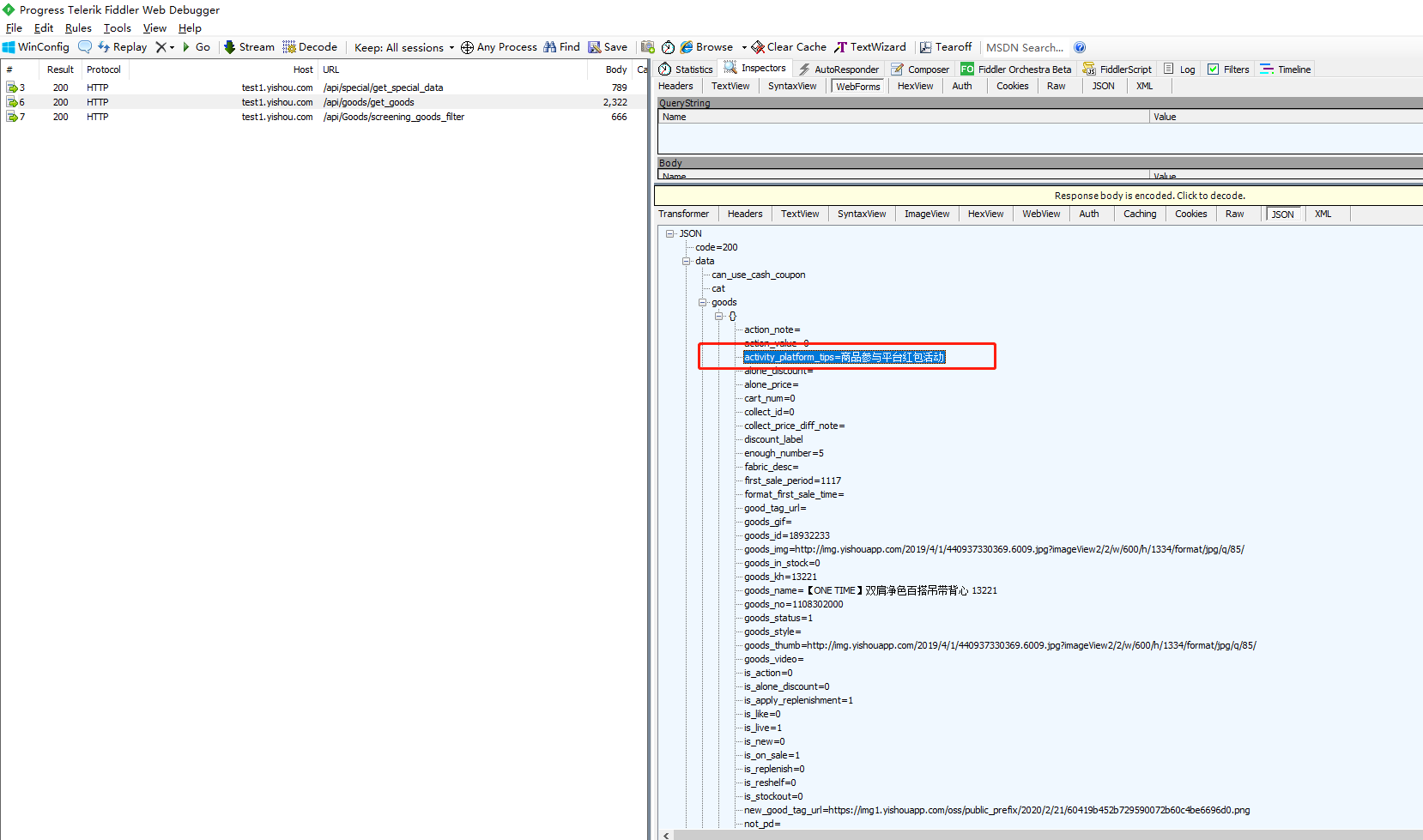This screenshot has height=840, width=1423.
Task: Click the comment bubble icon in toolbar
Action: coord(85,47)
